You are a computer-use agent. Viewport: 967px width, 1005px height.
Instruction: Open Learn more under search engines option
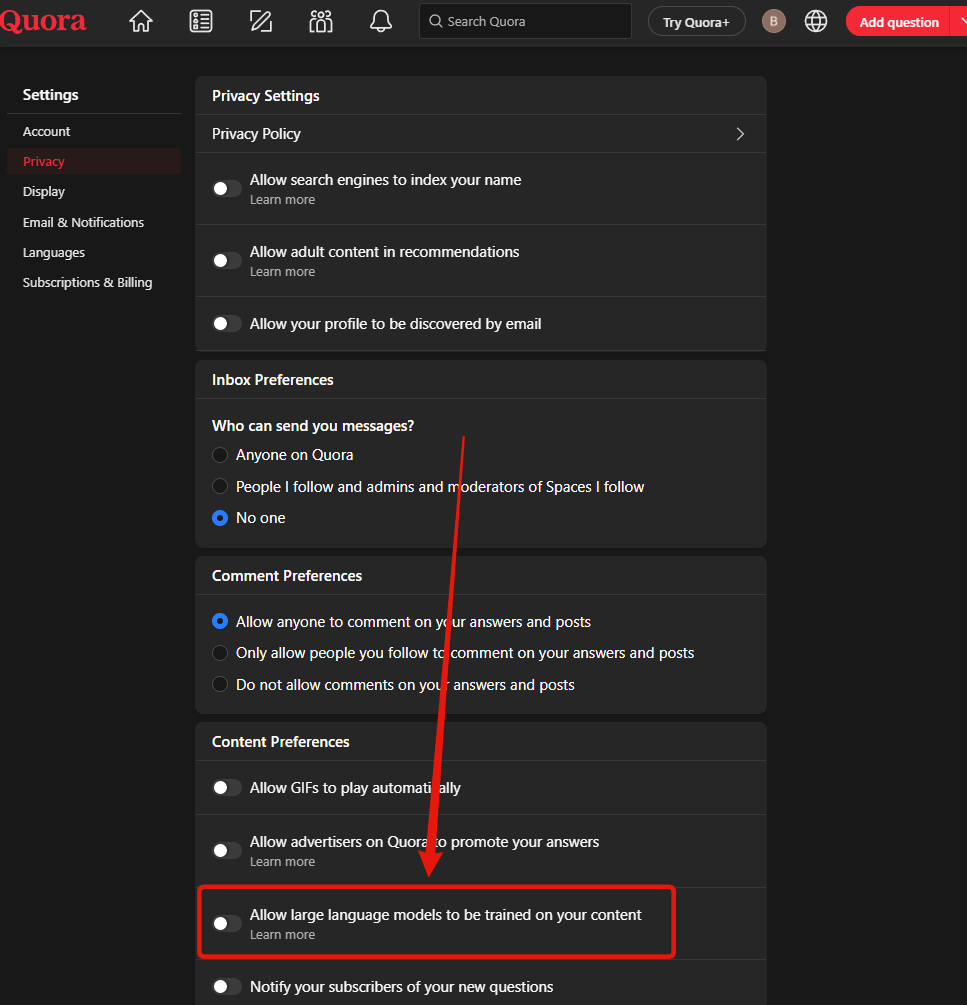(x=283, y=200)
